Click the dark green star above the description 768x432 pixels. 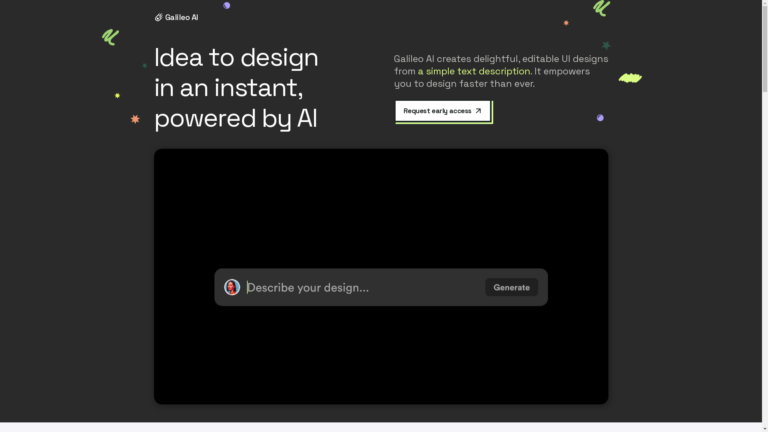pyautogui.click(x=606, y=45)
